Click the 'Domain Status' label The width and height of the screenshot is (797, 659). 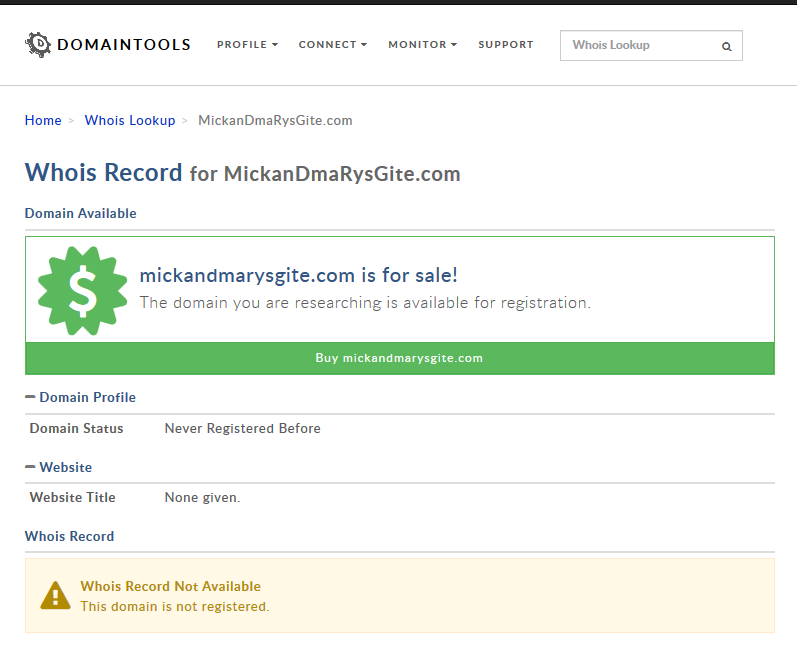point(76,428)
